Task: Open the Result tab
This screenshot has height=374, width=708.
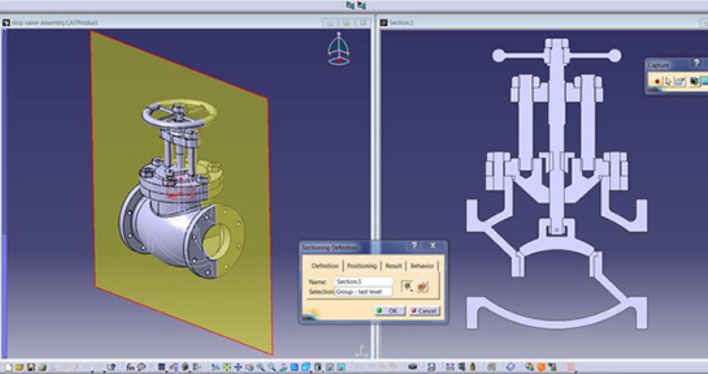Action: [x=393, y=266]
